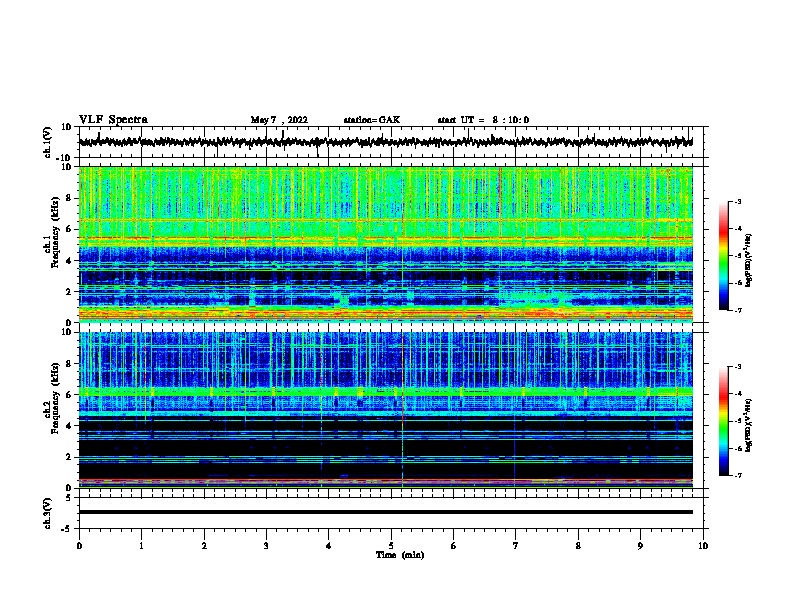Click the upper ch.1 color scale bar

[724, 256]
